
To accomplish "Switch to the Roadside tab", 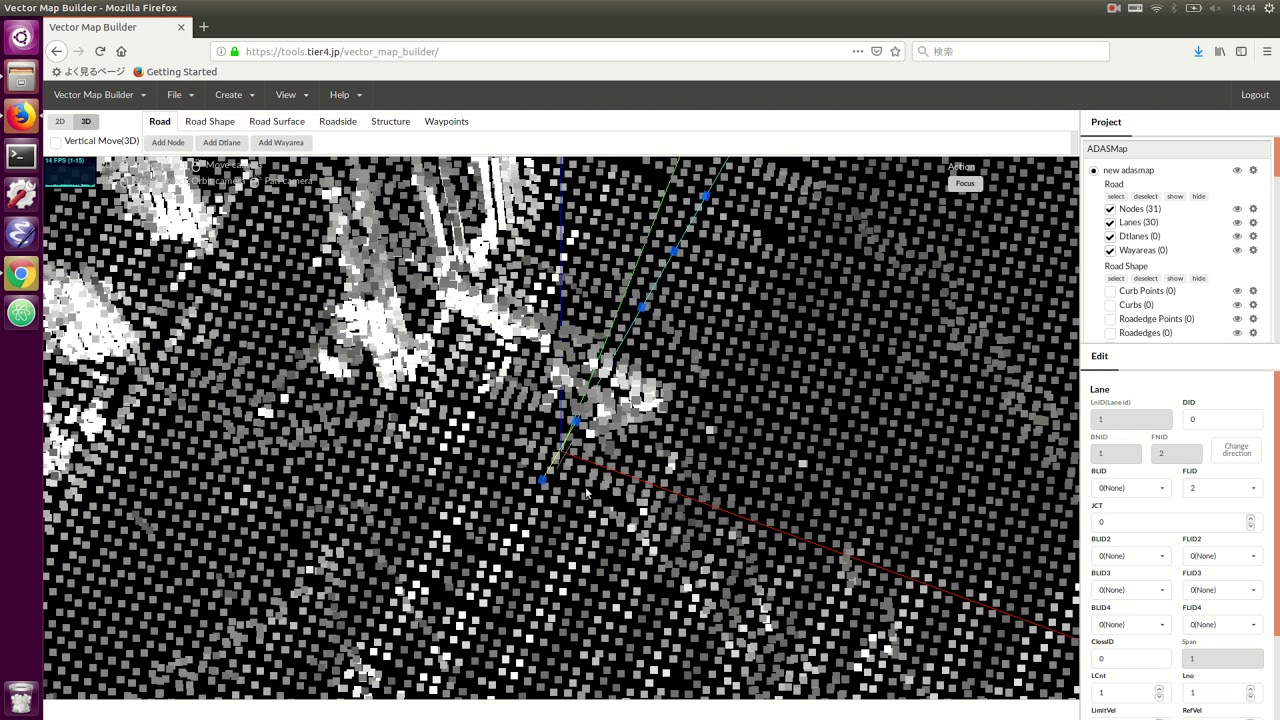I will [338, 122].
